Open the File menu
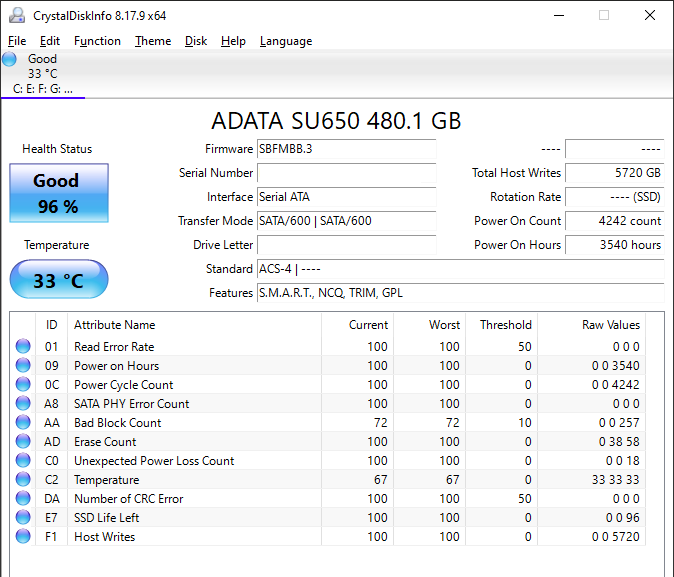The height and width of the screenshot is (577, 674). pyautogui.click(x=17, y=41)
